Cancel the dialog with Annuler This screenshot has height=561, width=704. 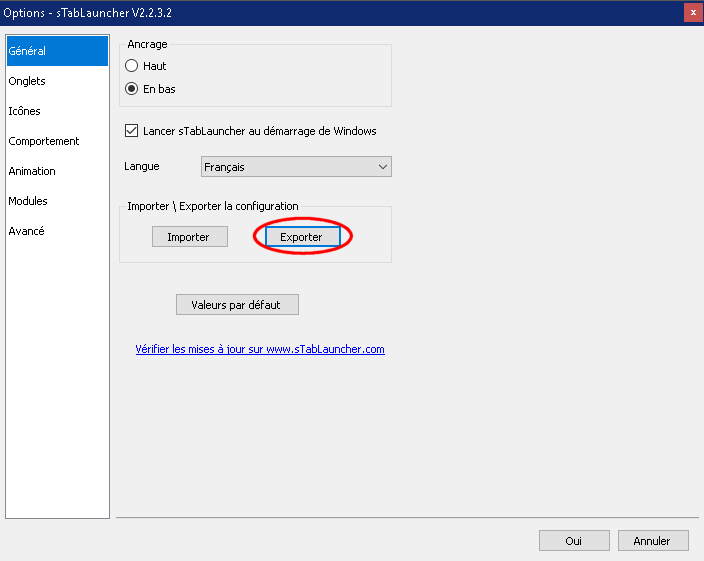pos(653,541)
